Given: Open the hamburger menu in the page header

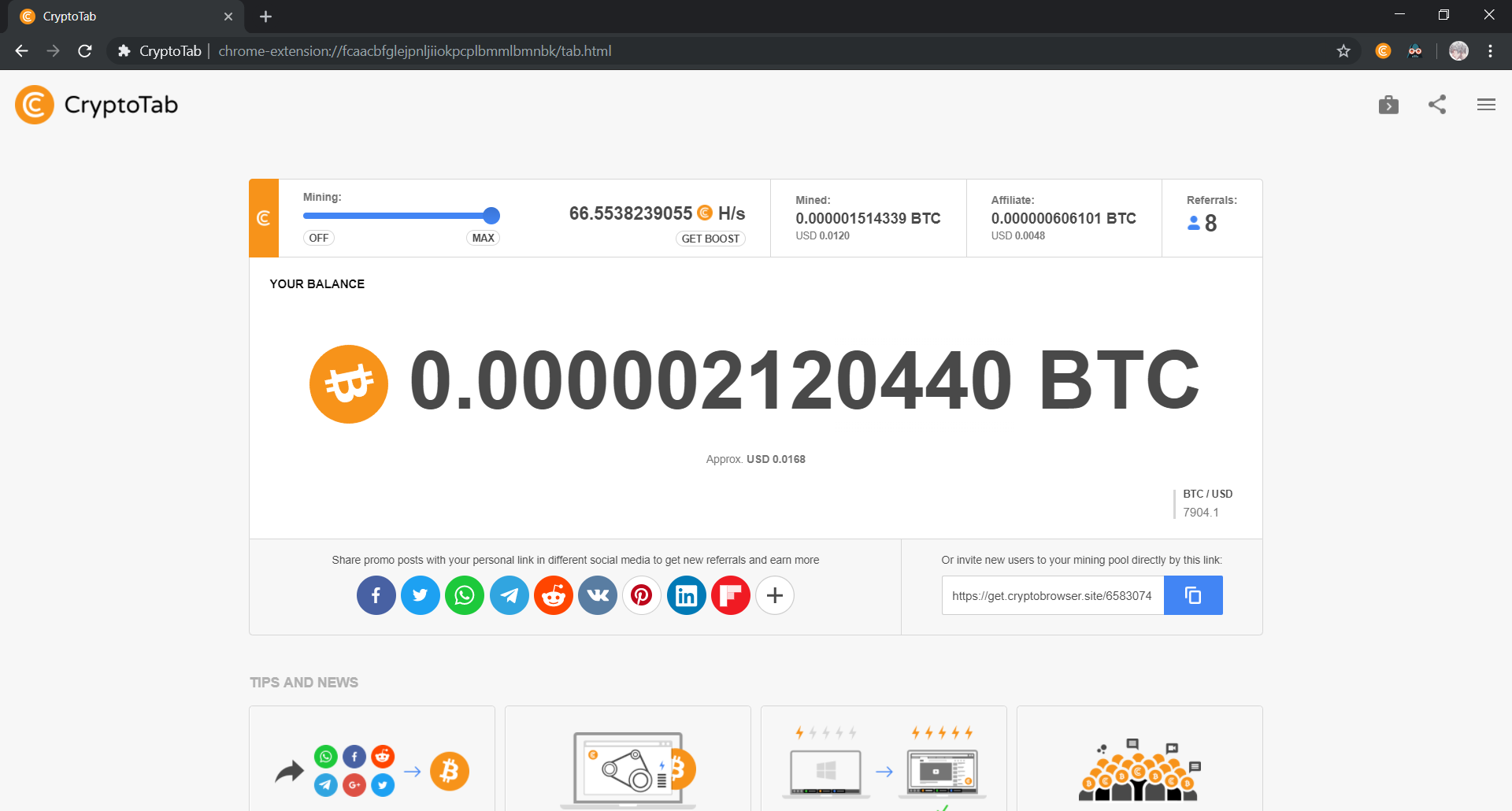Looking at the screenshot, I should click(1486, 105).
